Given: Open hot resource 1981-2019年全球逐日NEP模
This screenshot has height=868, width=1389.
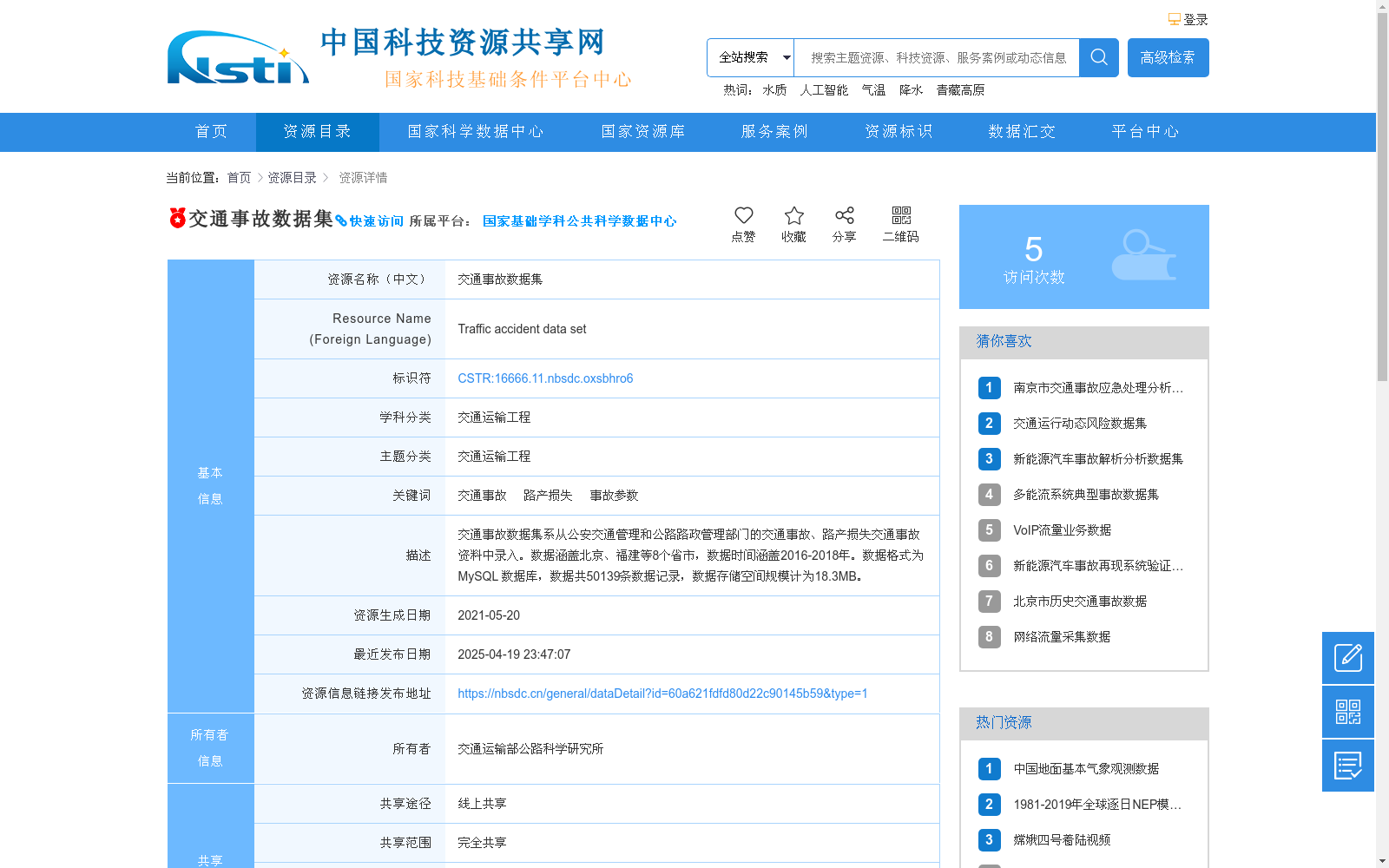Looking at the screenshot, I should (x=1097, y=805).
